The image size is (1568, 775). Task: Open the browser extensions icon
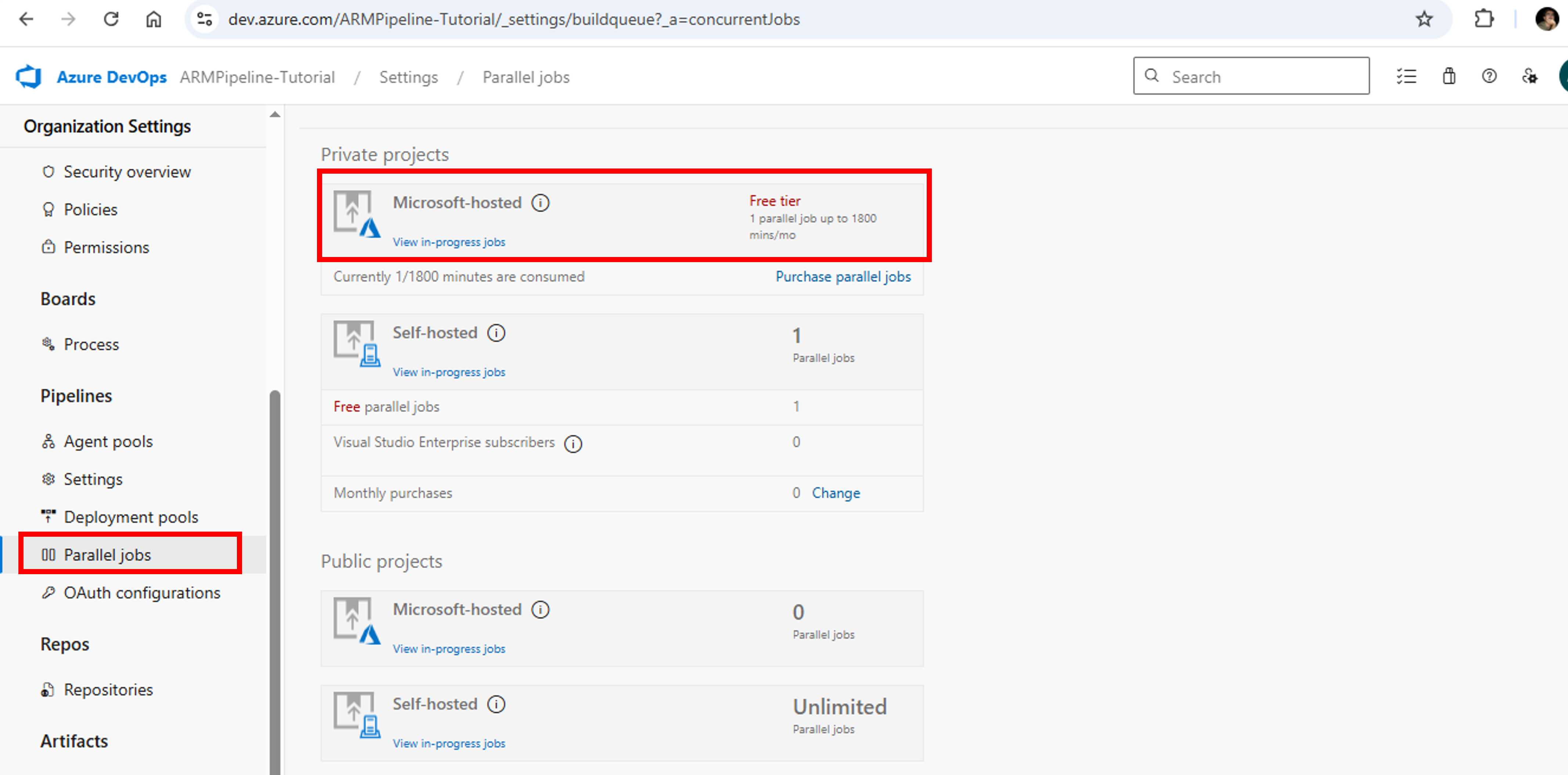point(1484,19)
